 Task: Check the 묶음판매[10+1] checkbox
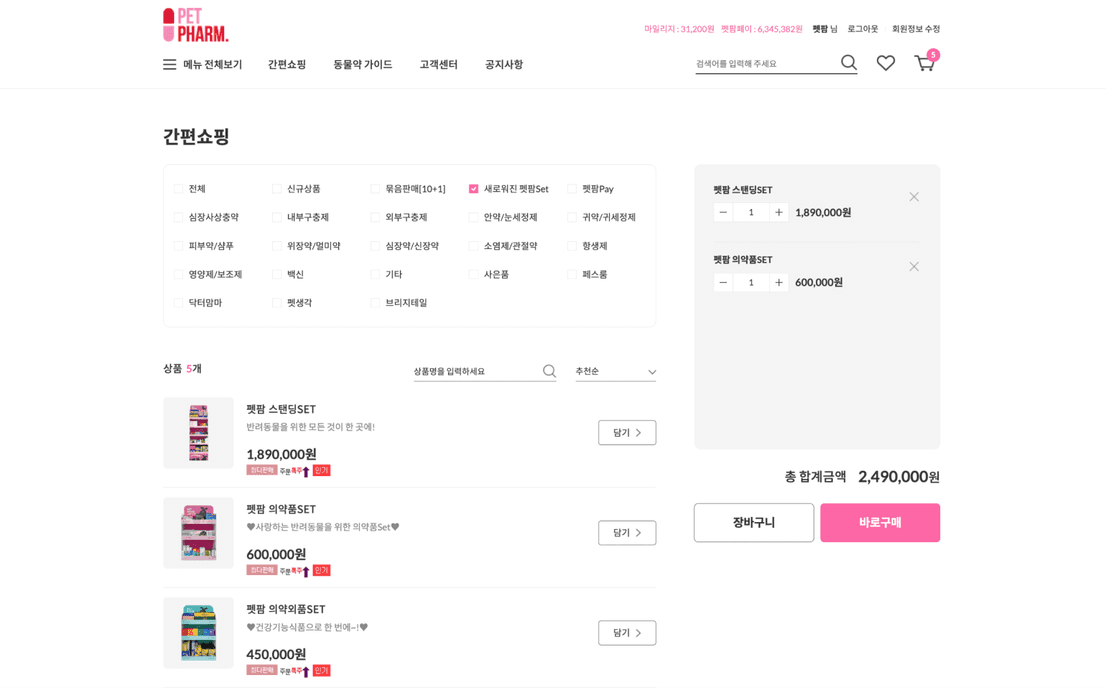[x=375, y=189]
